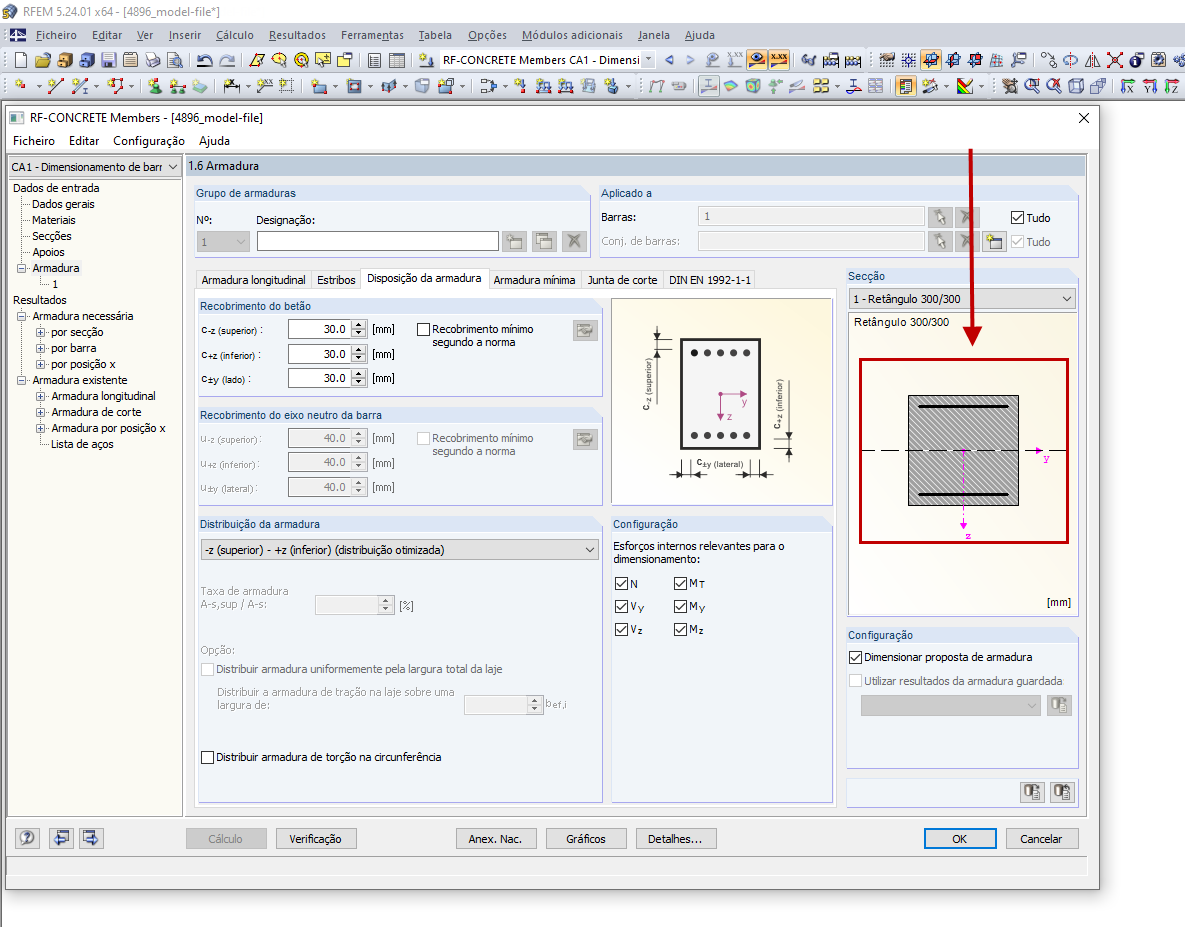Uncheck internal force Vy checkbox

tap(621, 607)
